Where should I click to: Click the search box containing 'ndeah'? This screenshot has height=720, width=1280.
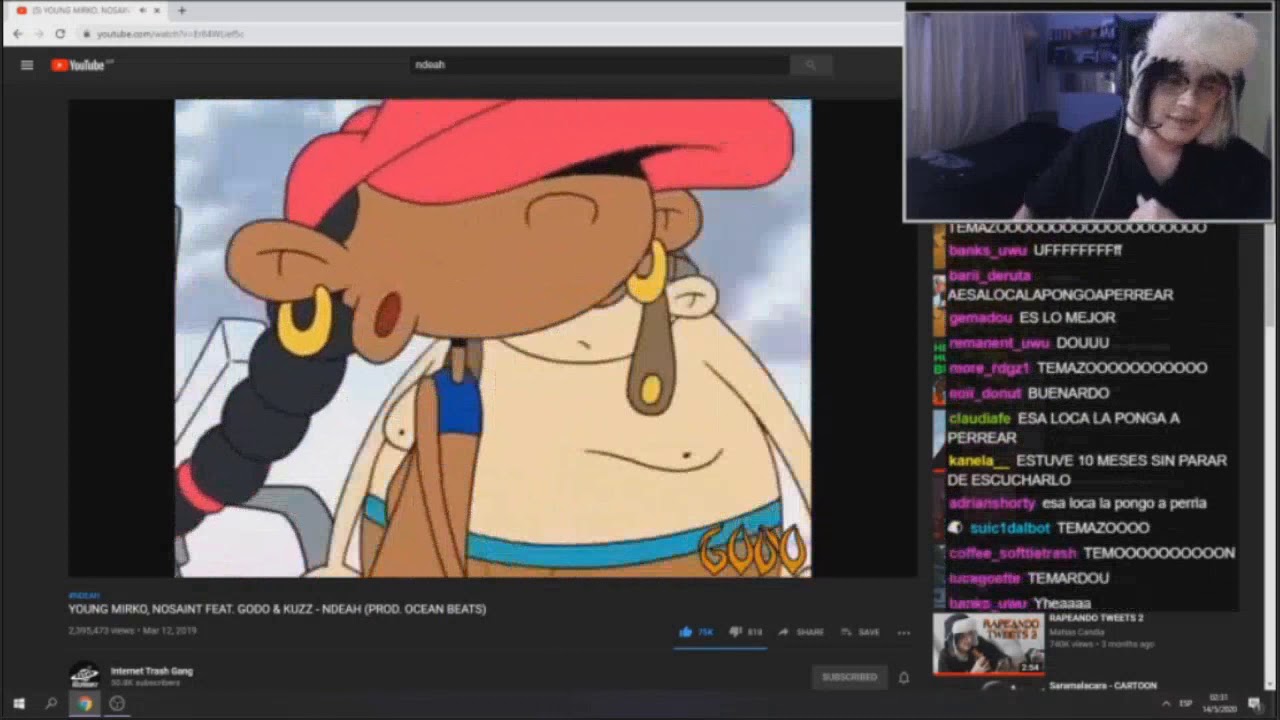point(600,65)
